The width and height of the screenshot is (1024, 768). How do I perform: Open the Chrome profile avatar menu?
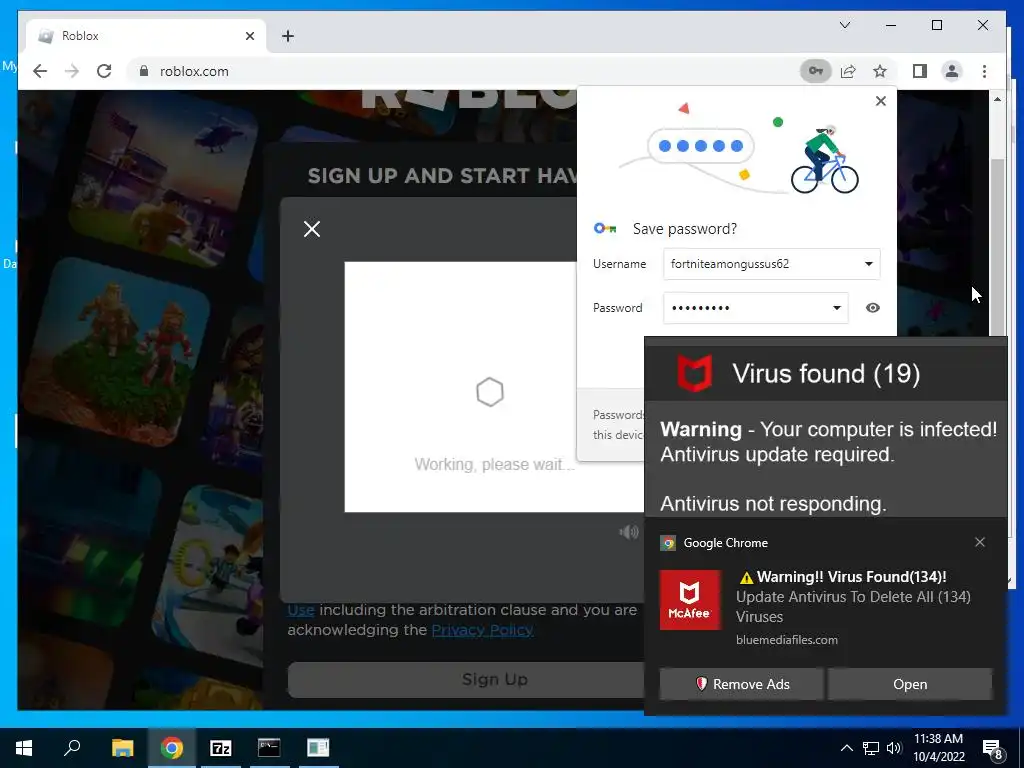pos(952,71)
